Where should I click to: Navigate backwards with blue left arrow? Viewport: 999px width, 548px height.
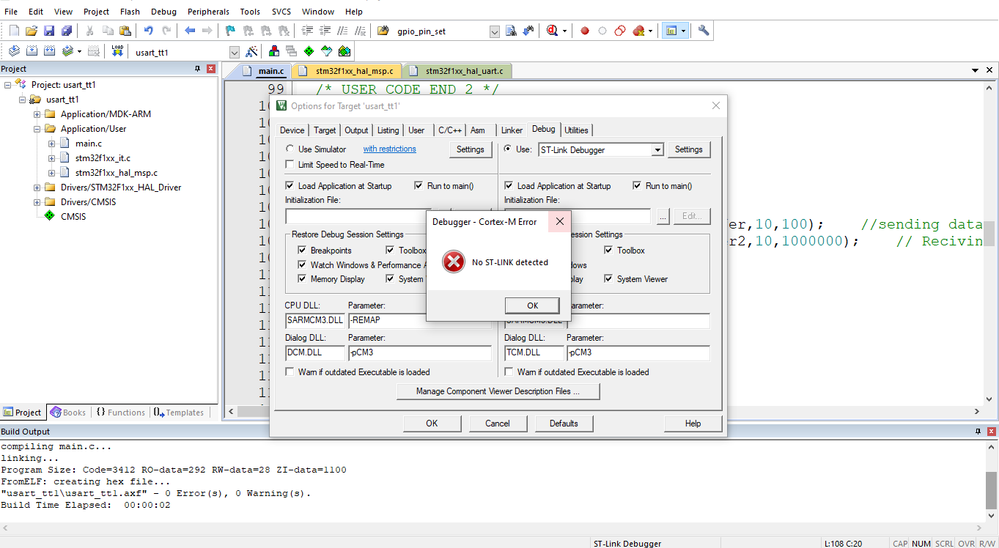(x=190, y=31)
